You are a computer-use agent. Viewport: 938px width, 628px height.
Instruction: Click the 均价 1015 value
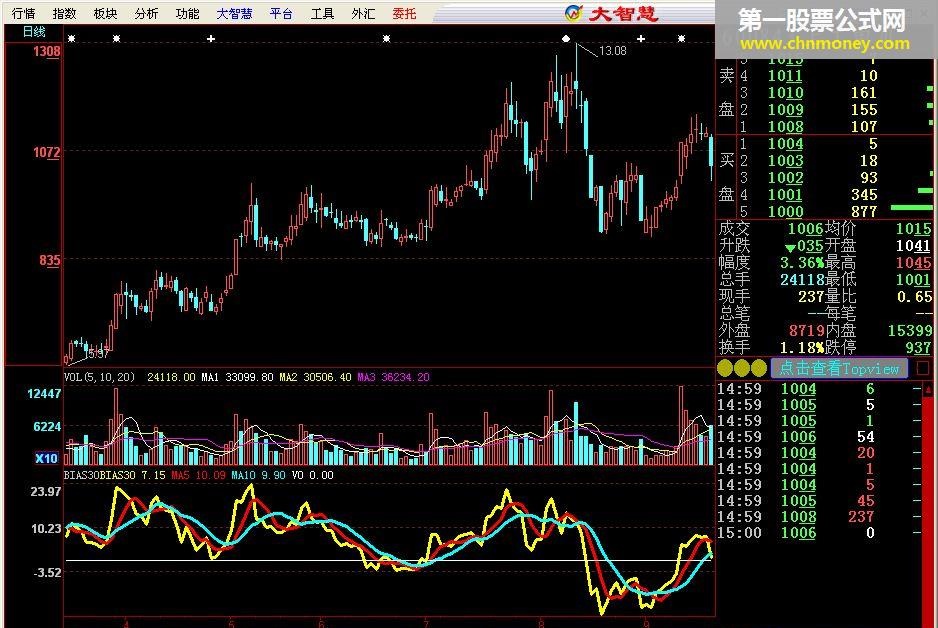[913, 228]
